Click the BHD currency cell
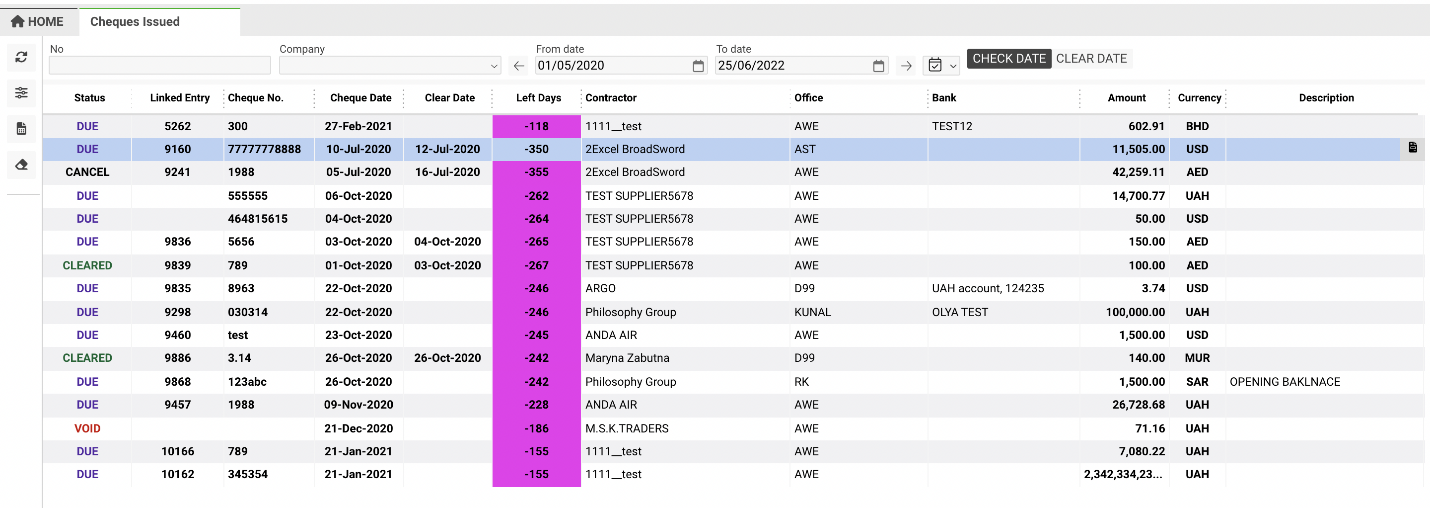Screen dimensions: 1430x508 click(1197, 126)
